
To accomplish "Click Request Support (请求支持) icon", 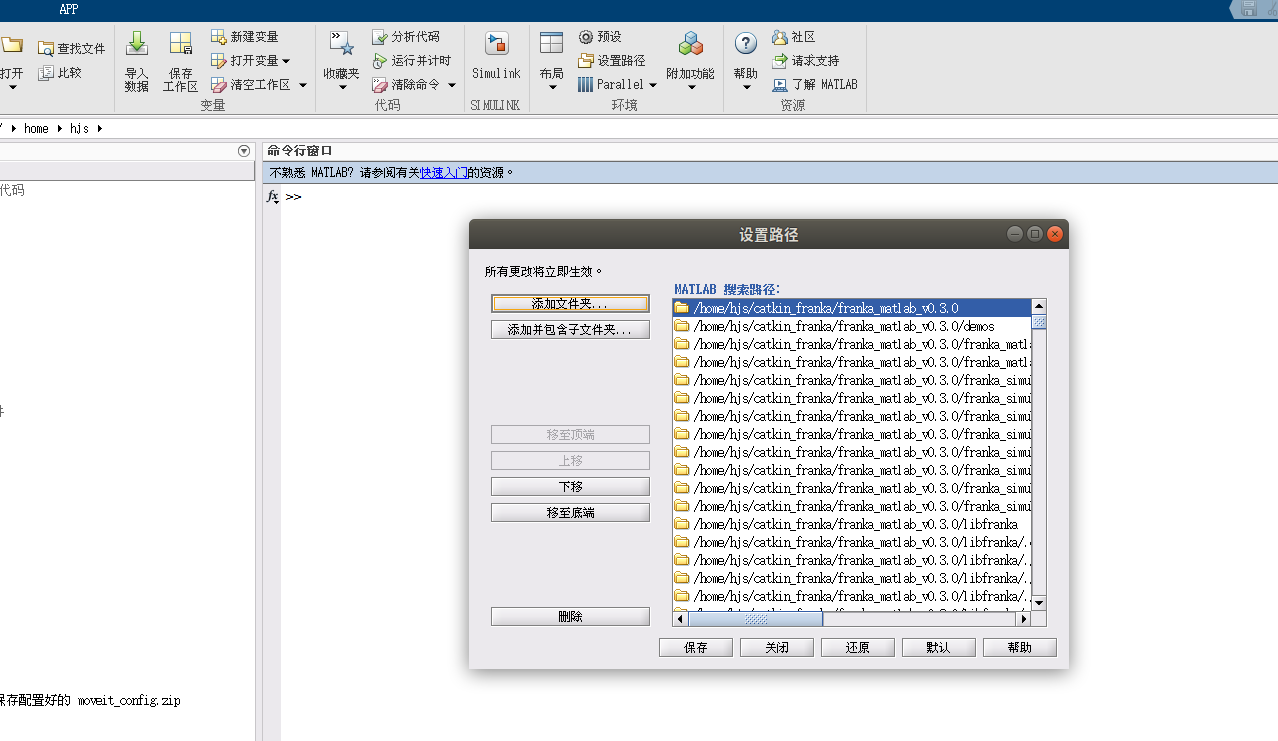I will (780, 60).
